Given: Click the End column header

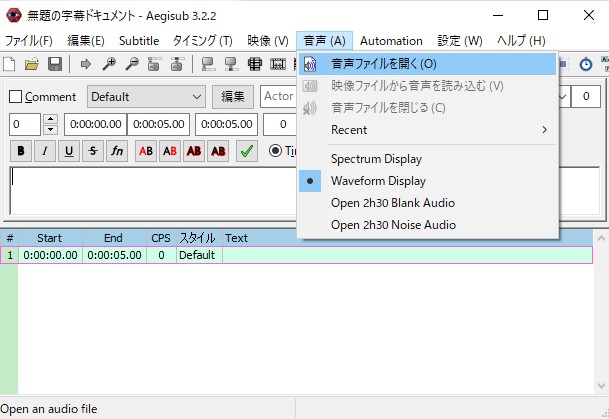Looking at the screenshot, I should (x=114, y=238).
